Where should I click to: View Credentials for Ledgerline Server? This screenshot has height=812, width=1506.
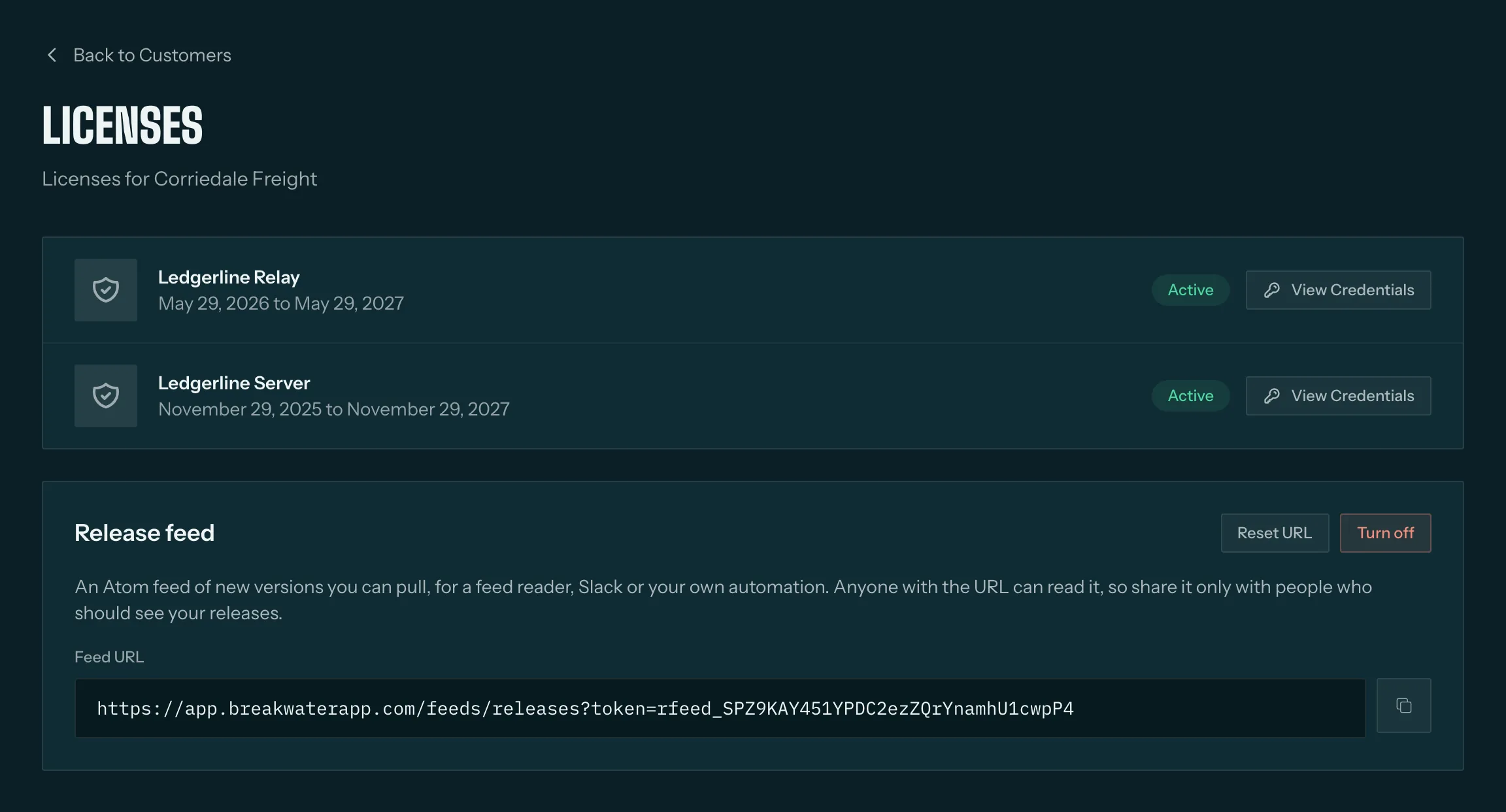1338,396
